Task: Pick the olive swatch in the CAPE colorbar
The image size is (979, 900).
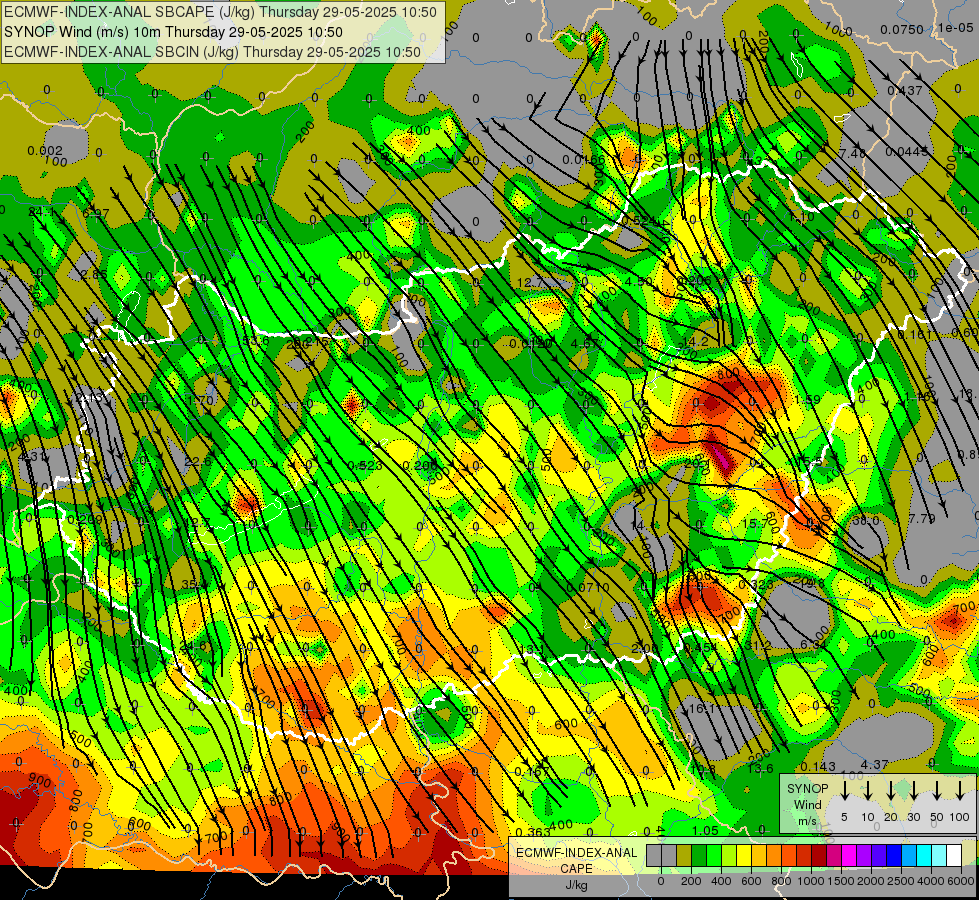Action: tap(684, 855)
